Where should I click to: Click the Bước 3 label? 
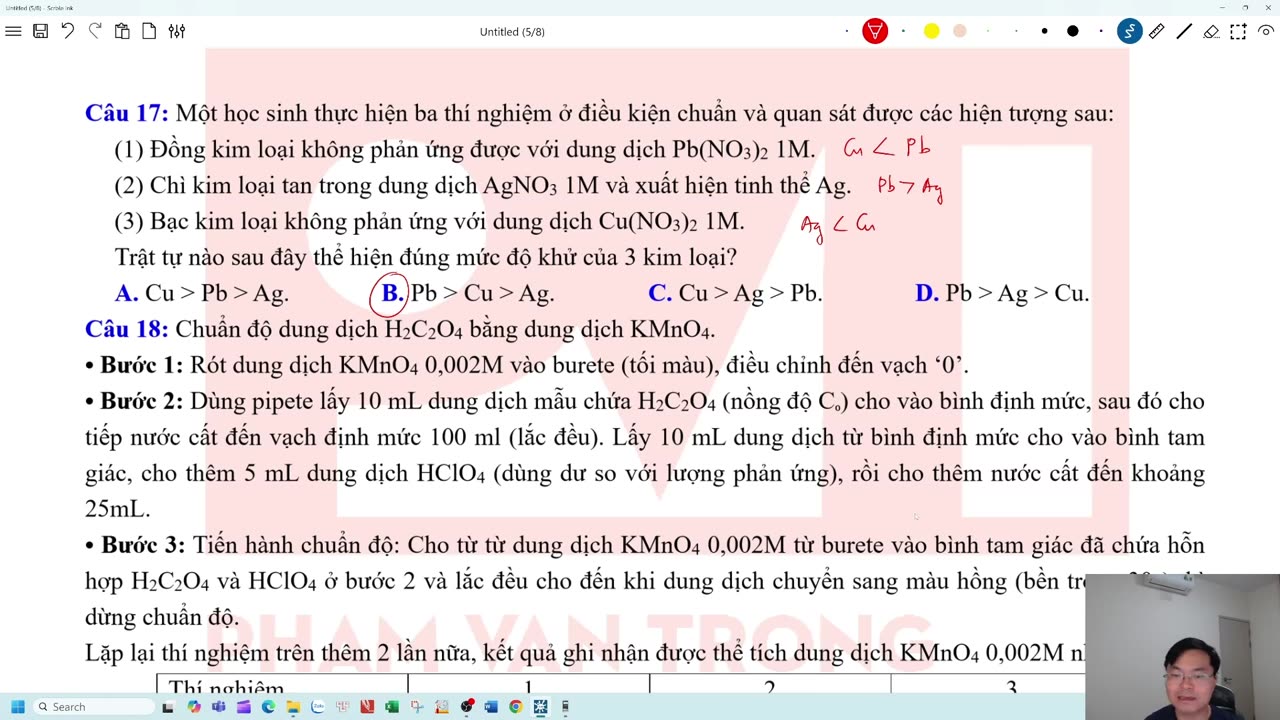click(143, 545)
